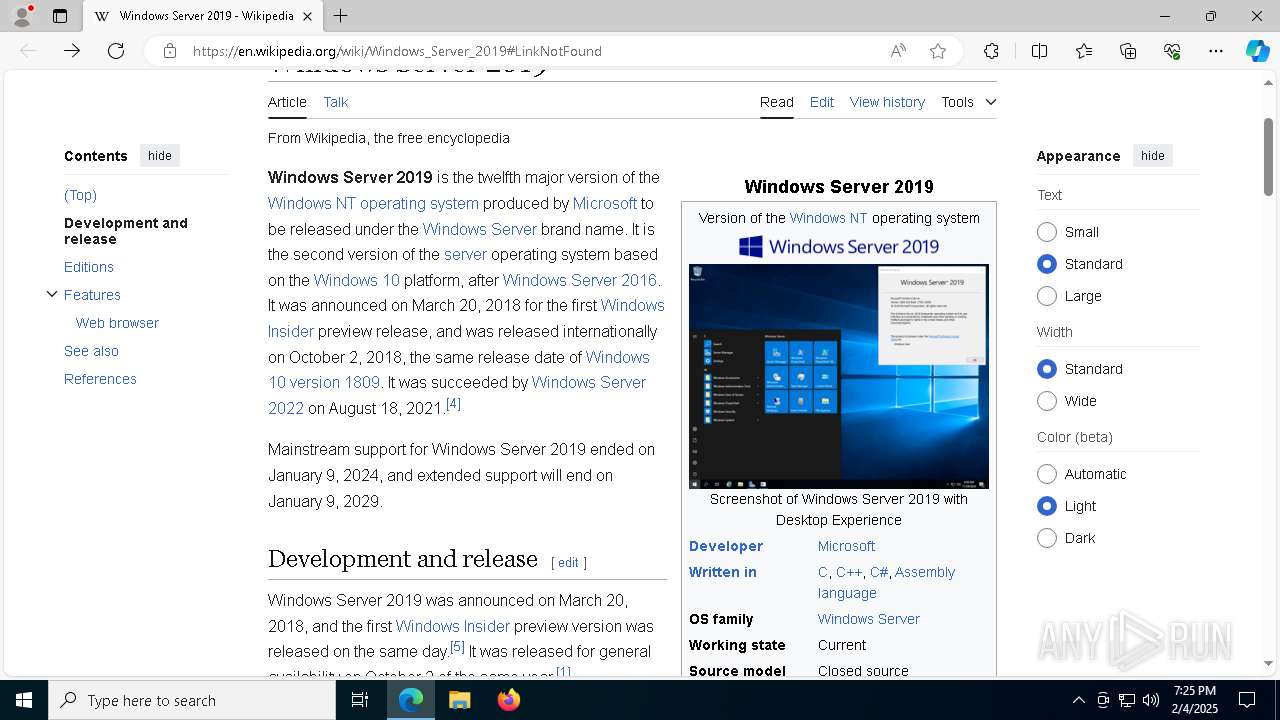
Task: Go to Web browser subsection
Action: tap(117, 323)
